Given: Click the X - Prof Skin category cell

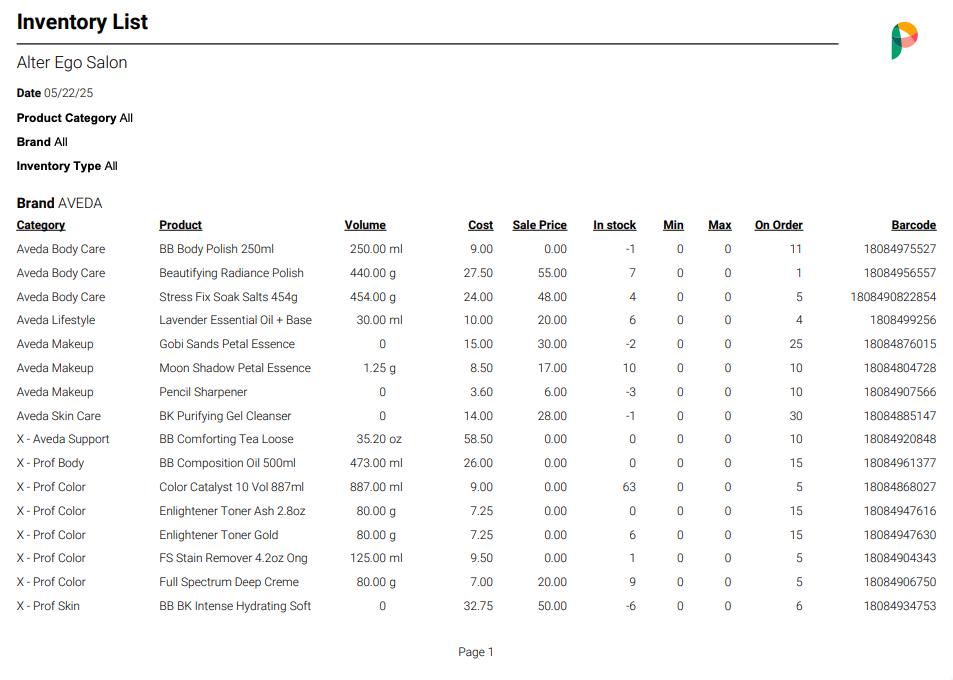Looking at the screenshot, I should pyautogui.click(x=48, y=606).
